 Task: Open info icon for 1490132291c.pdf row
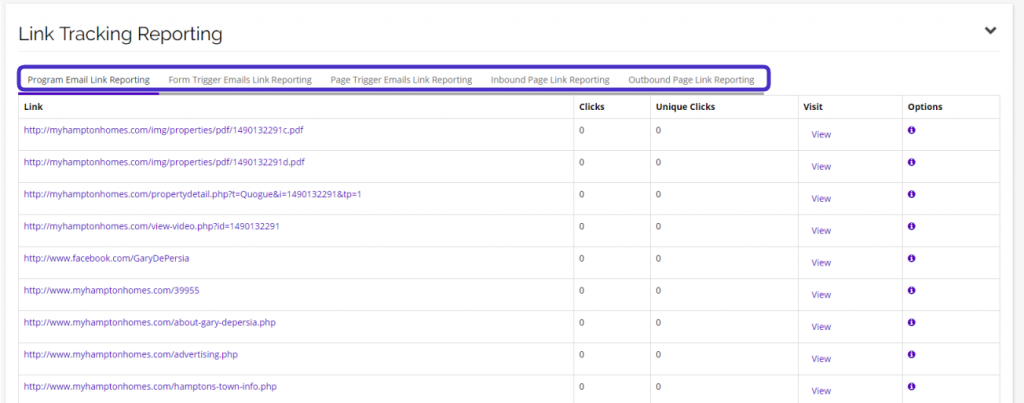(912, 130)
